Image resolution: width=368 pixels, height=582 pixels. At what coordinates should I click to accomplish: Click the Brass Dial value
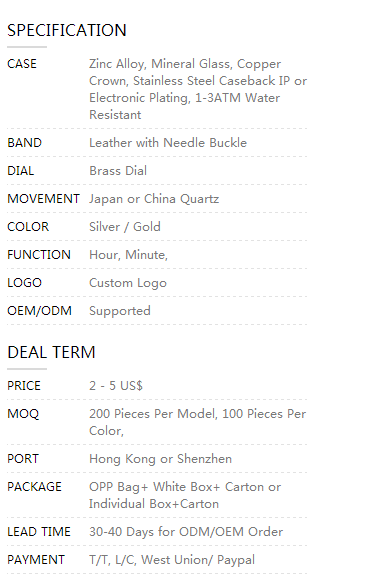coord(118,171)
